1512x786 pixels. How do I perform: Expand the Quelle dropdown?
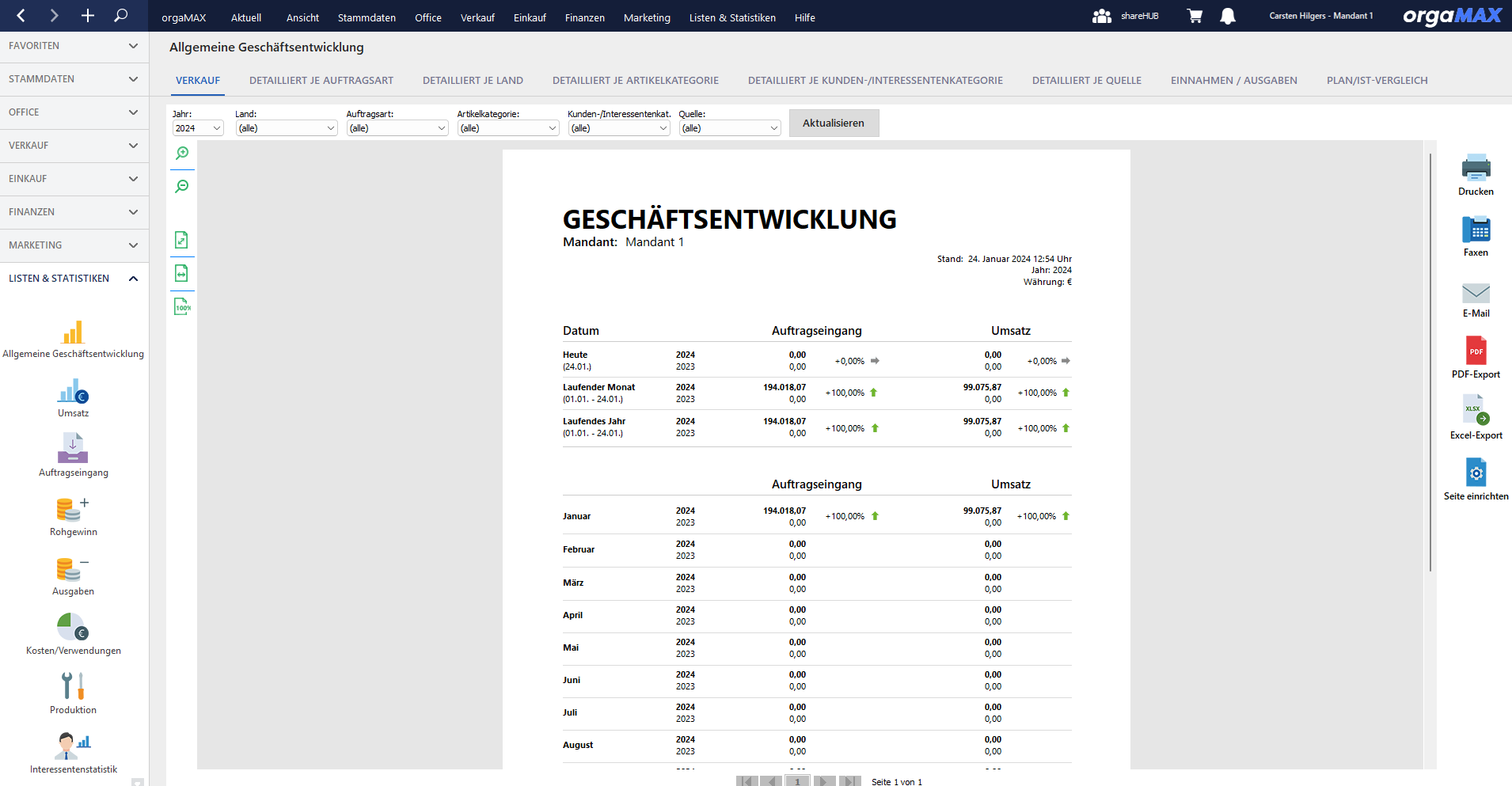point(729,128)
